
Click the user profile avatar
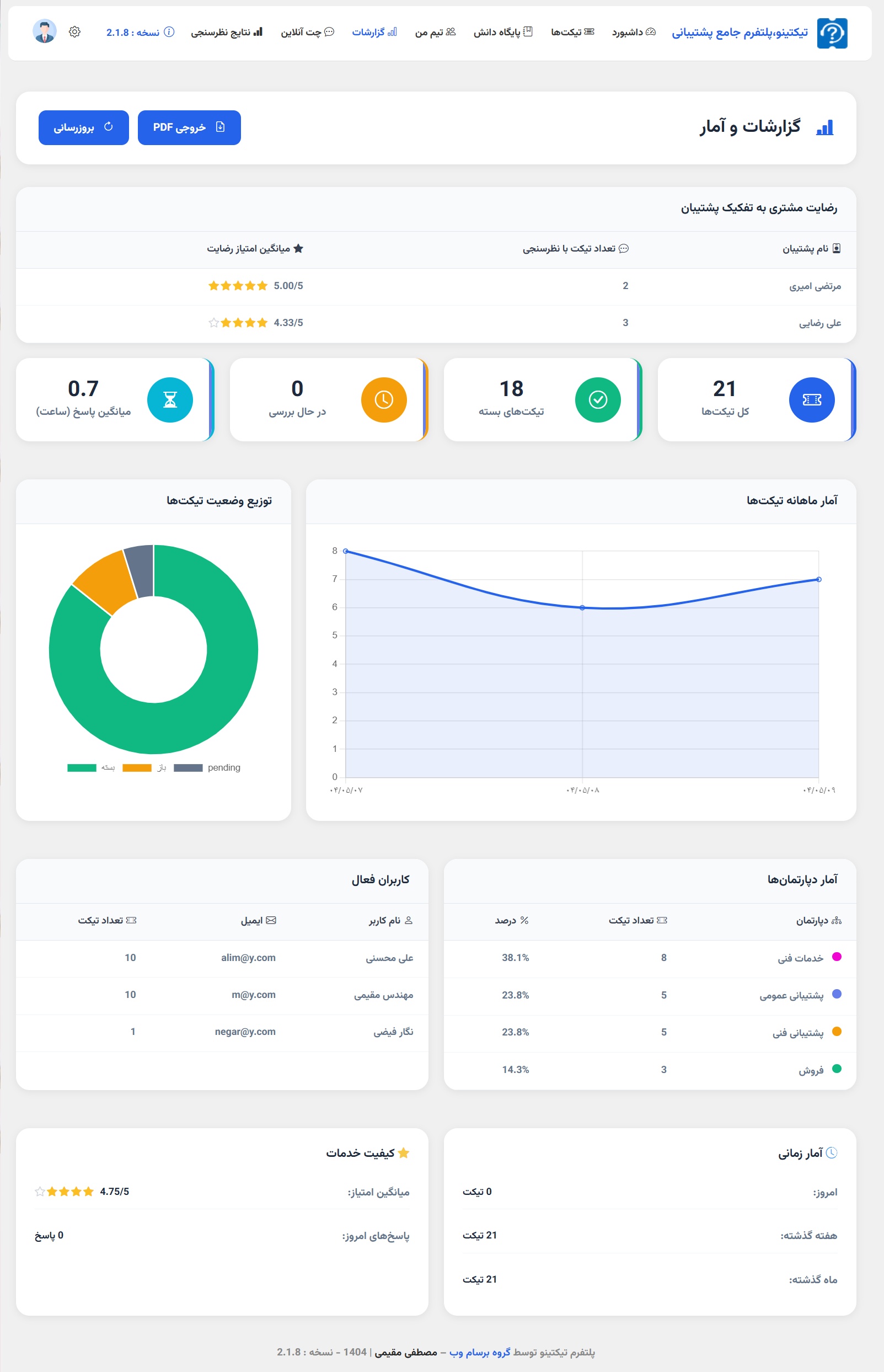[45, 31]
